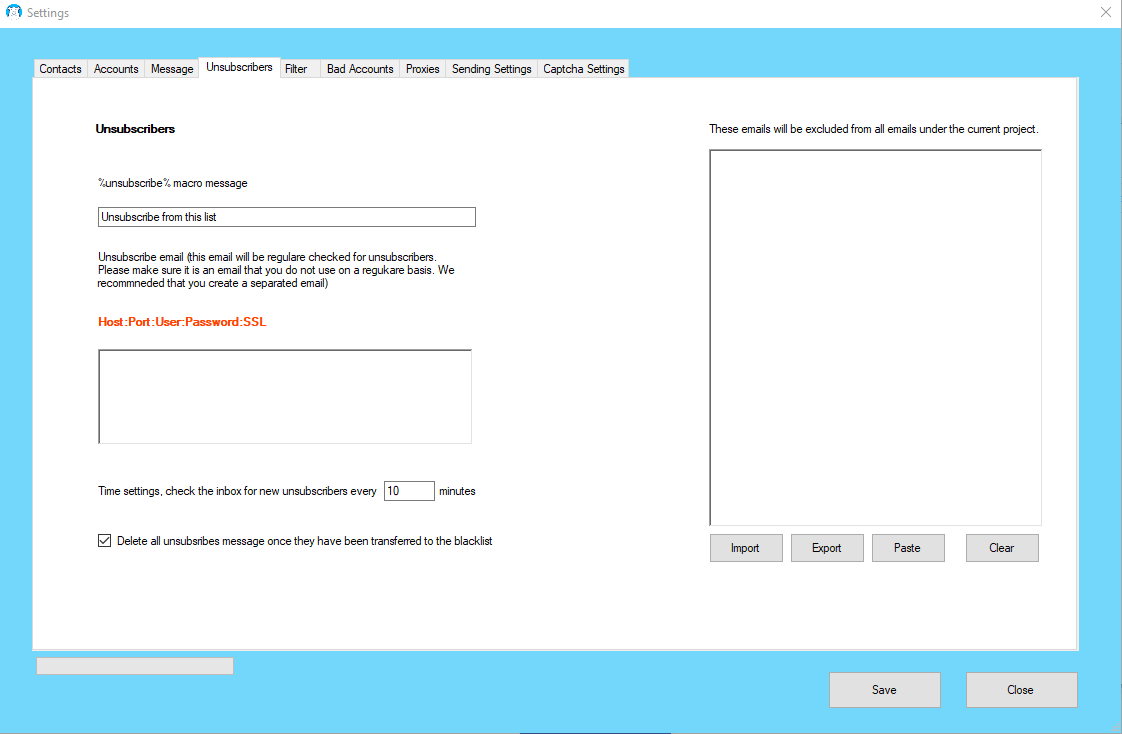The width and height of the screenshot is (1122, 734).
Task: Click the Paste button
Action: click(x=907, y=548)
